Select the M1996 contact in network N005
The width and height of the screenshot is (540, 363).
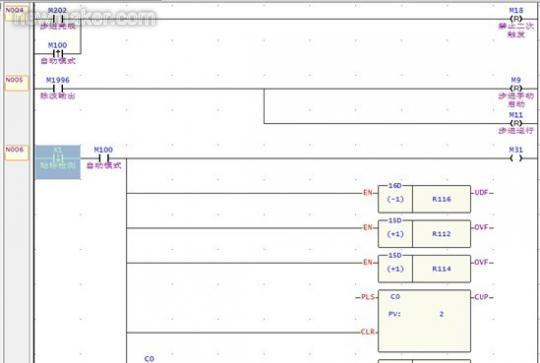tap(58, 88)
